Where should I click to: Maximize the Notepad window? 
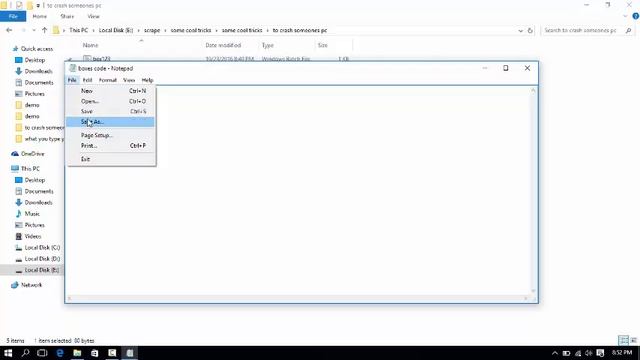tap(506, 68)
